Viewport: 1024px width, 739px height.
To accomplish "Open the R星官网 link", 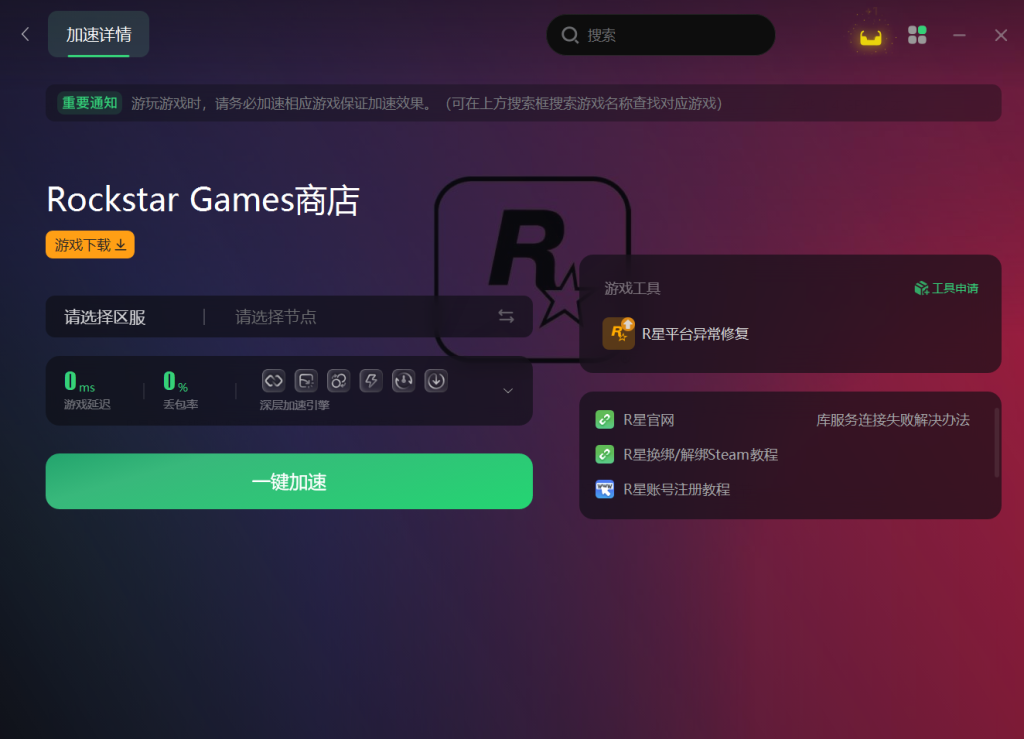I will click(x=648, y=420).
